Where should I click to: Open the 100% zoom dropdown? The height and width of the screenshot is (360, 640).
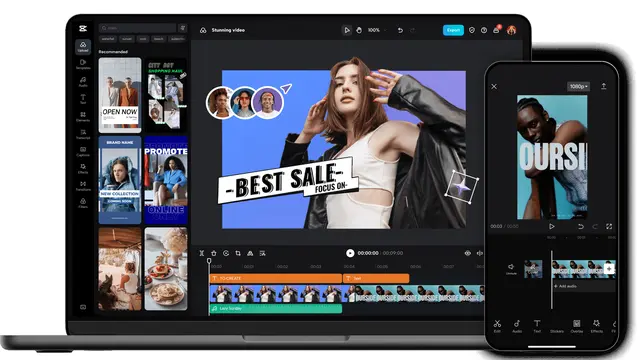(376, 30)
